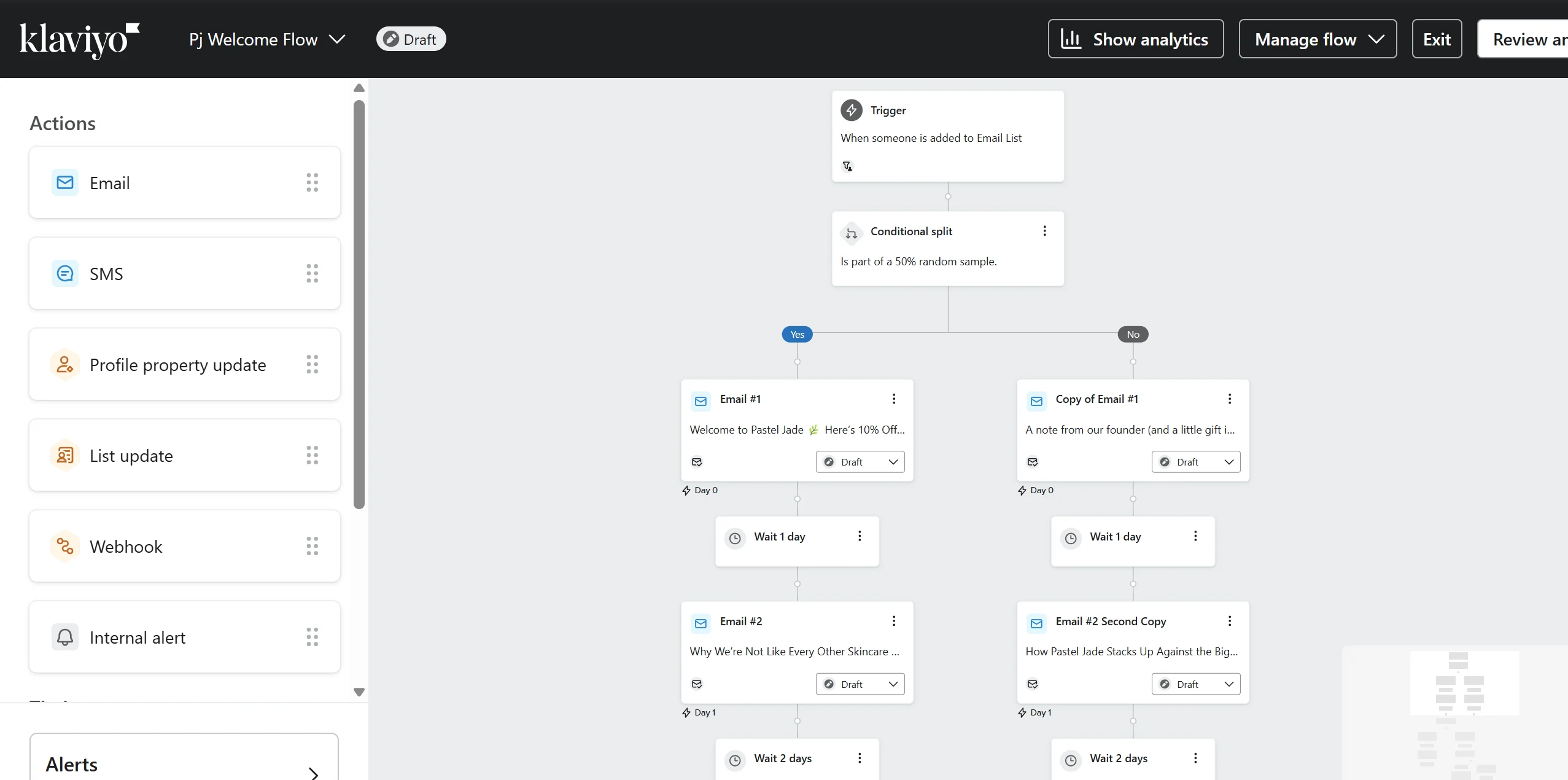Click Internal alert bell icon

[64, 637]
